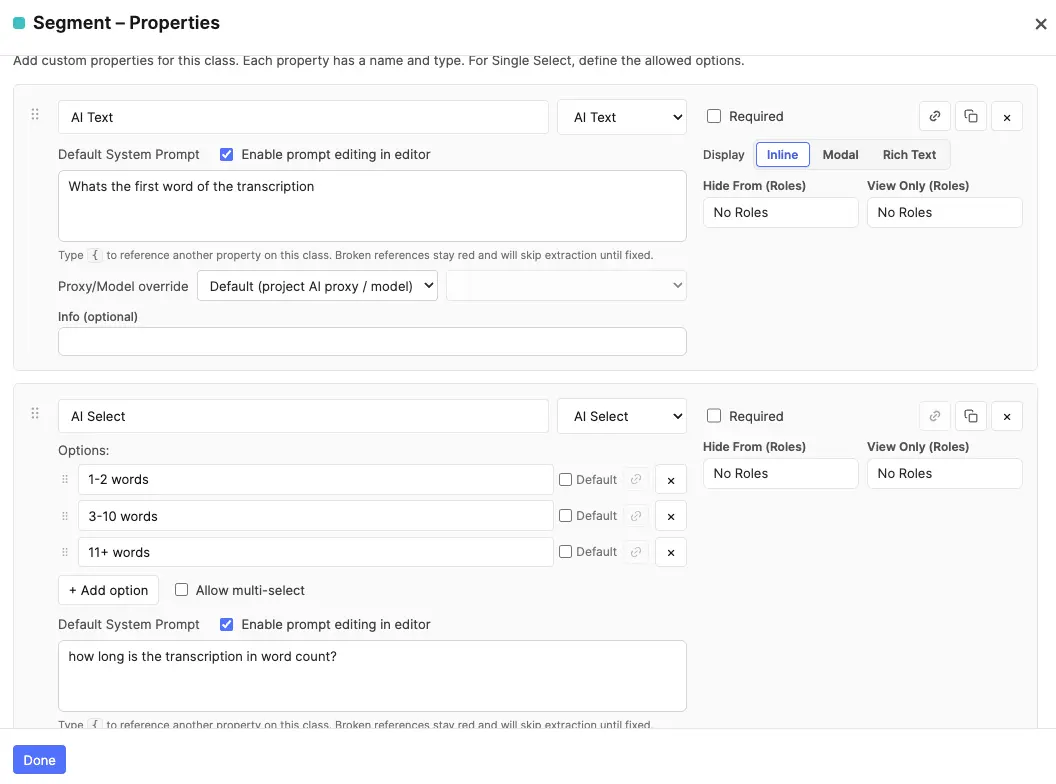Delete the 3-10 words option
This screenshot has width=1056, height=784.
671,517
